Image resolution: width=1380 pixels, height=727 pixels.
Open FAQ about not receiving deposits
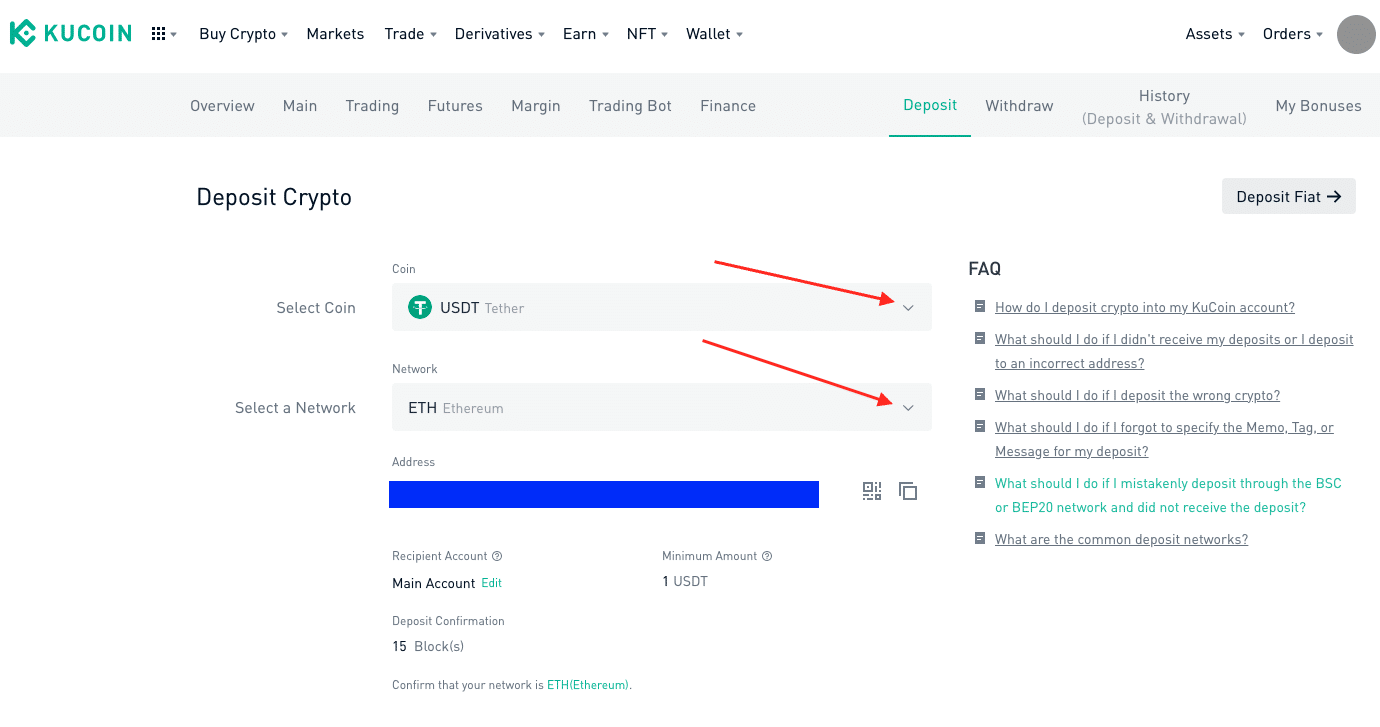(1174, 352)
